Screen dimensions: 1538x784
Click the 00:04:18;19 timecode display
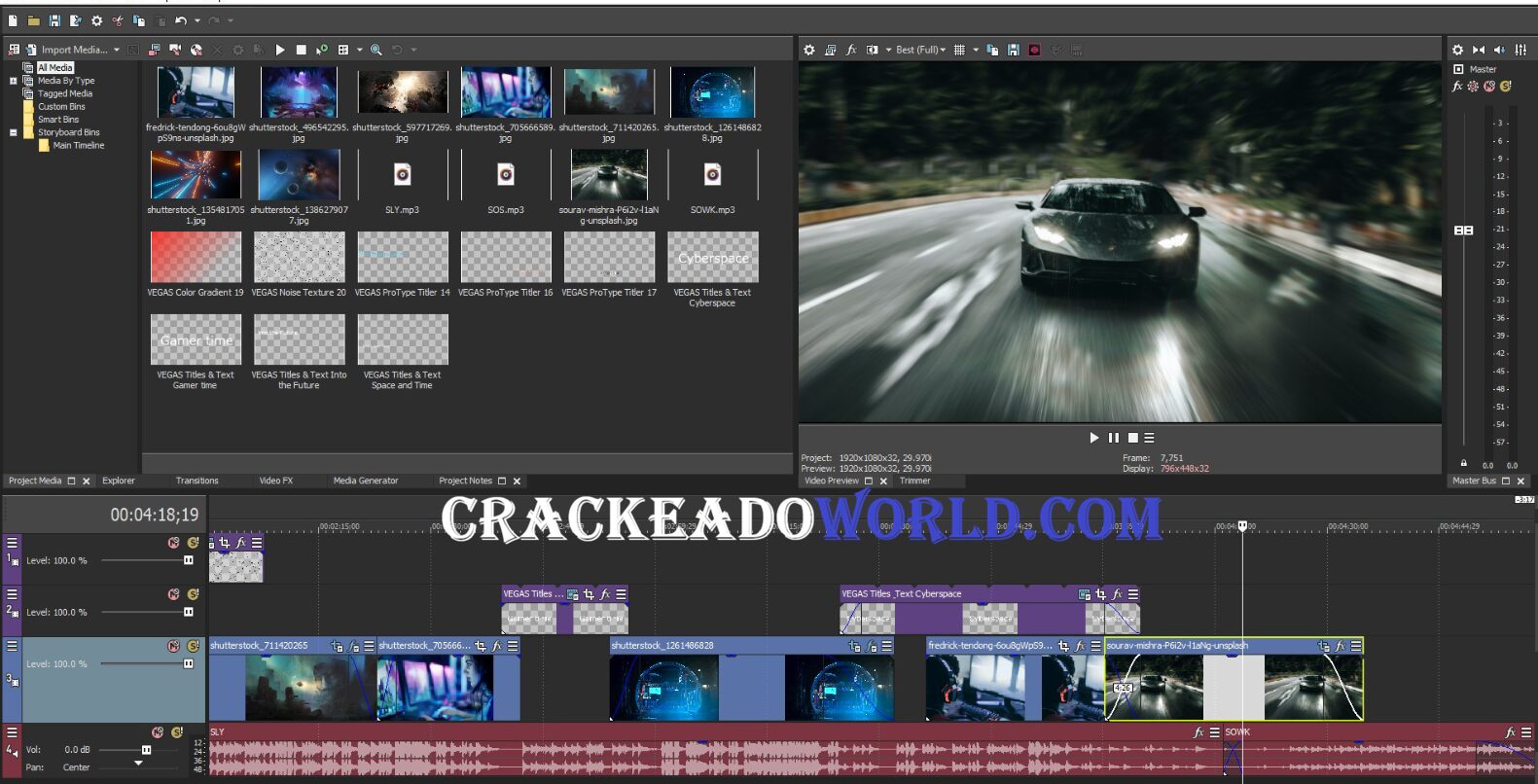pos(154,515)
